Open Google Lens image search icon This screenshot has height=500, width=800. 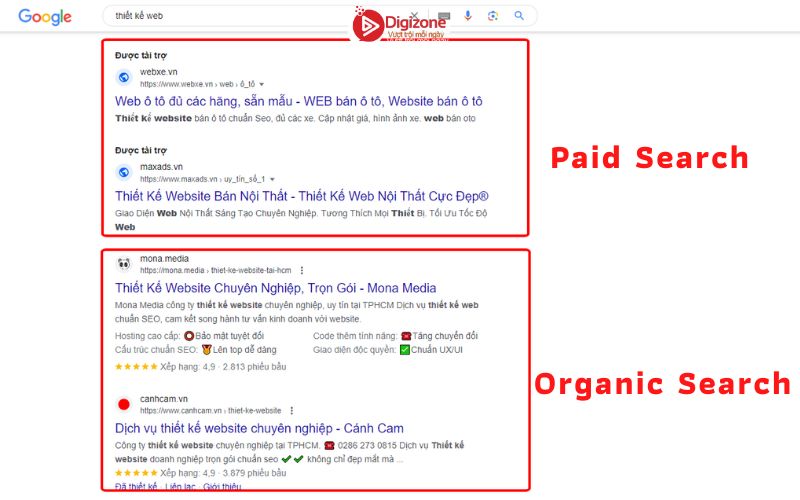(493, 16)
